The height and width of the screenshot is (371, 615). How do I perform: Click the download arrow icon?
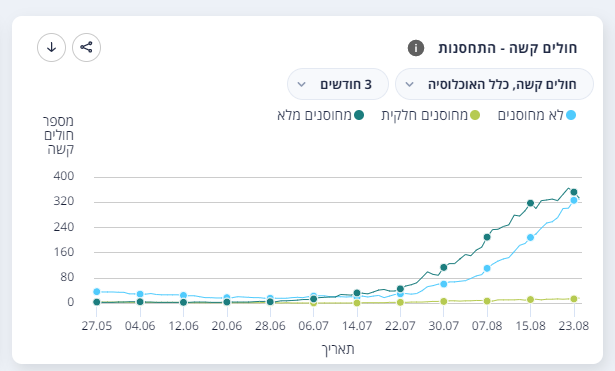[51, 47]
